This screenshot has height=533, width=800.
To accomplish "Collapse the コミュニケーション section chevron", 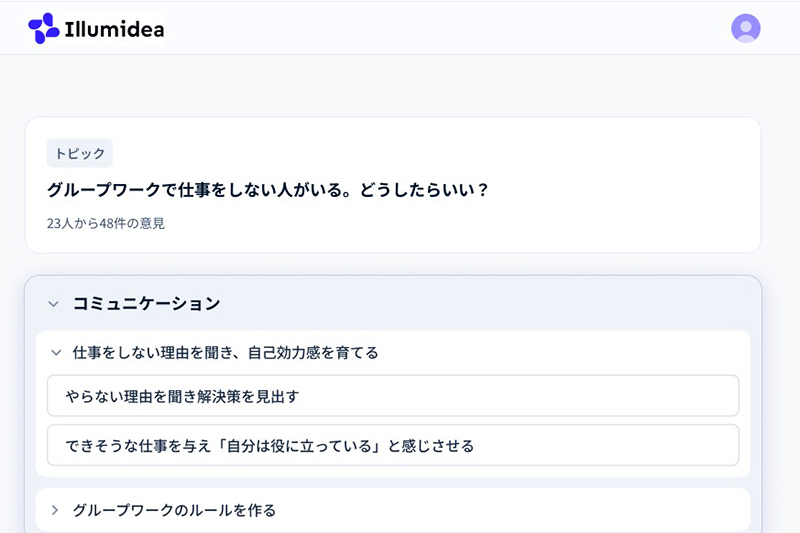I will [x=54, y=304].
